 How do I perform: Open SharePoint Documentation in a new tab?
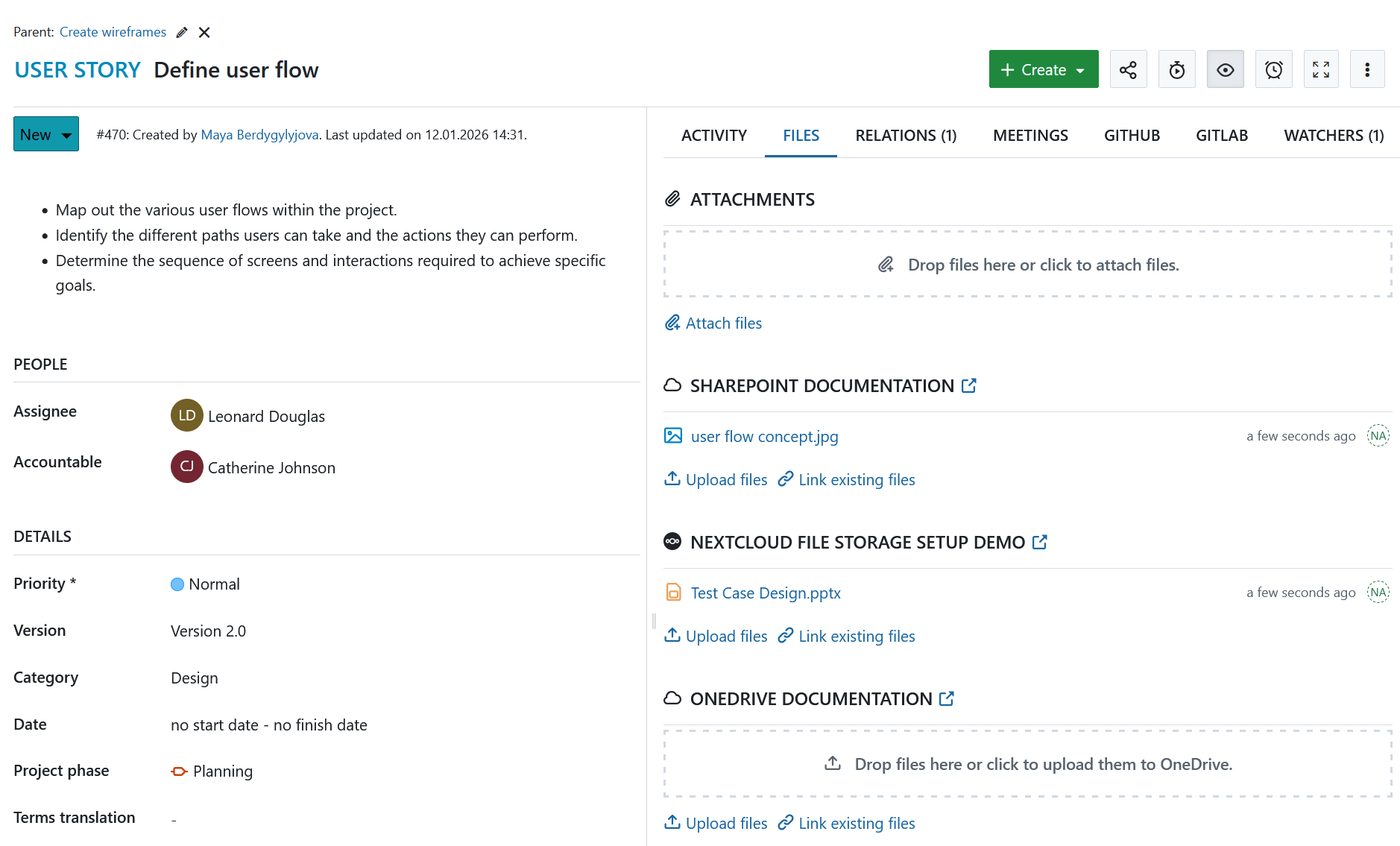click(968, 385)
